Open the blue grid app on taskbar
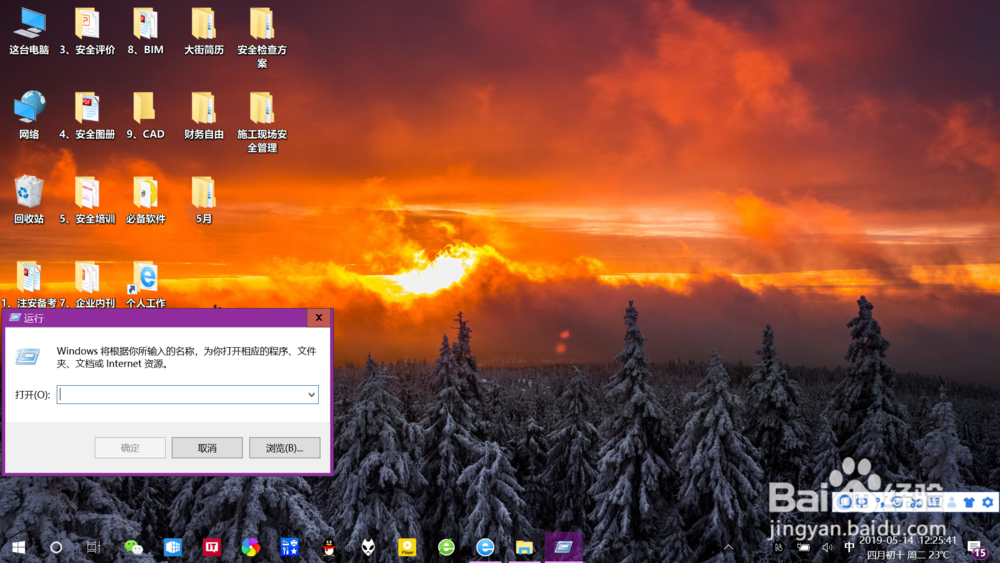 173,547
